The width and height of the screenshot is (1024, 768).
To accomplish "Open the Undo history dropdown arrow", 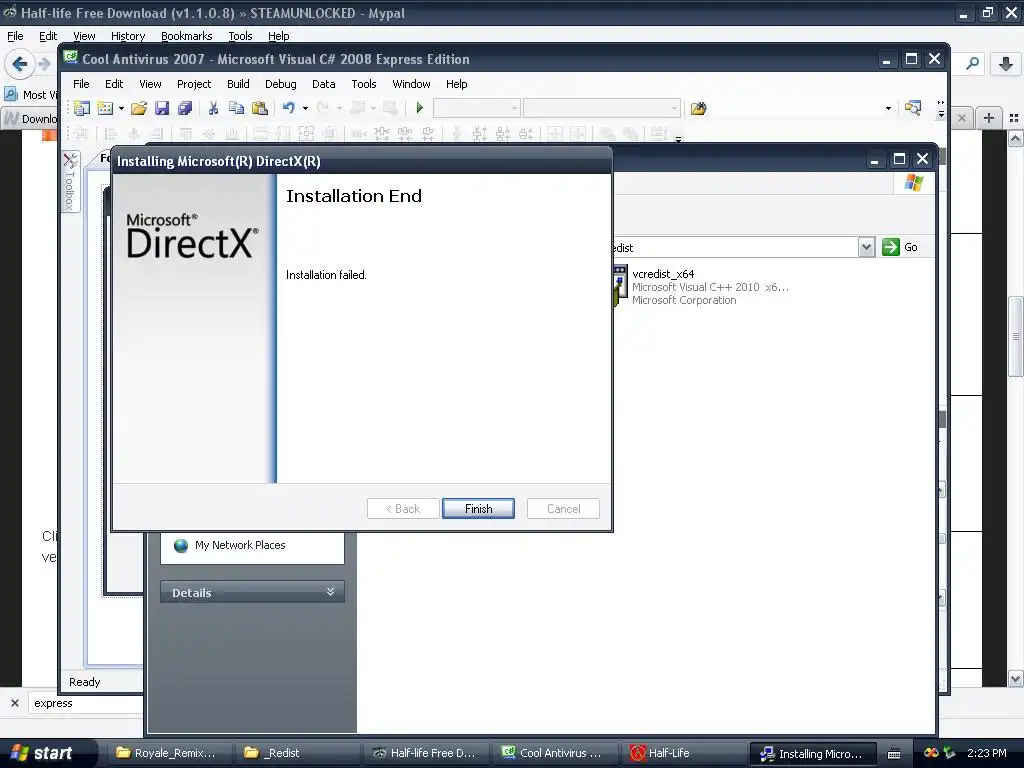I will click(305, 108).
